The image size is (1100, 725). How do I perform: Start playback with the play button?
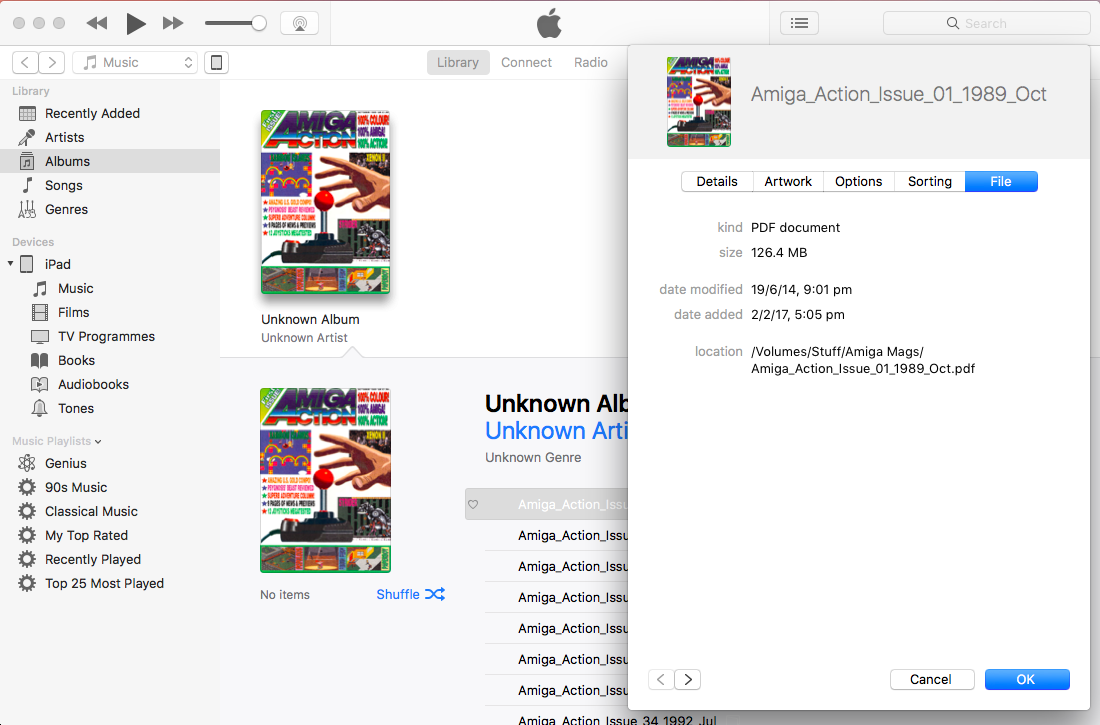(x=135, y=23)
